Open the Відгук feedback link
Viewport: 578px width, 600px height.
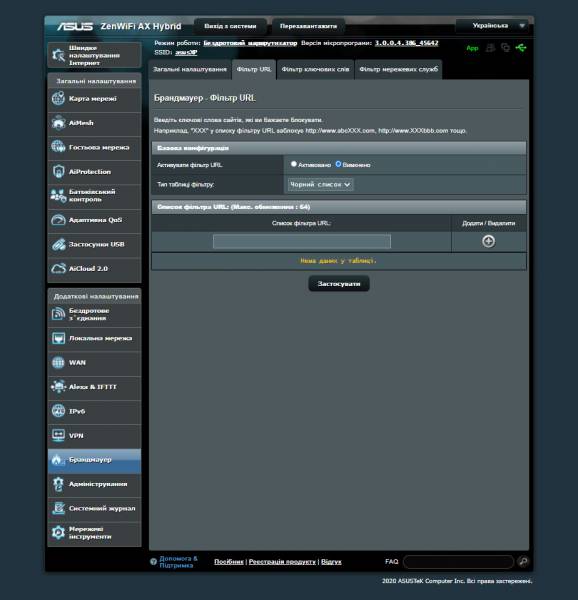point(331,562)
